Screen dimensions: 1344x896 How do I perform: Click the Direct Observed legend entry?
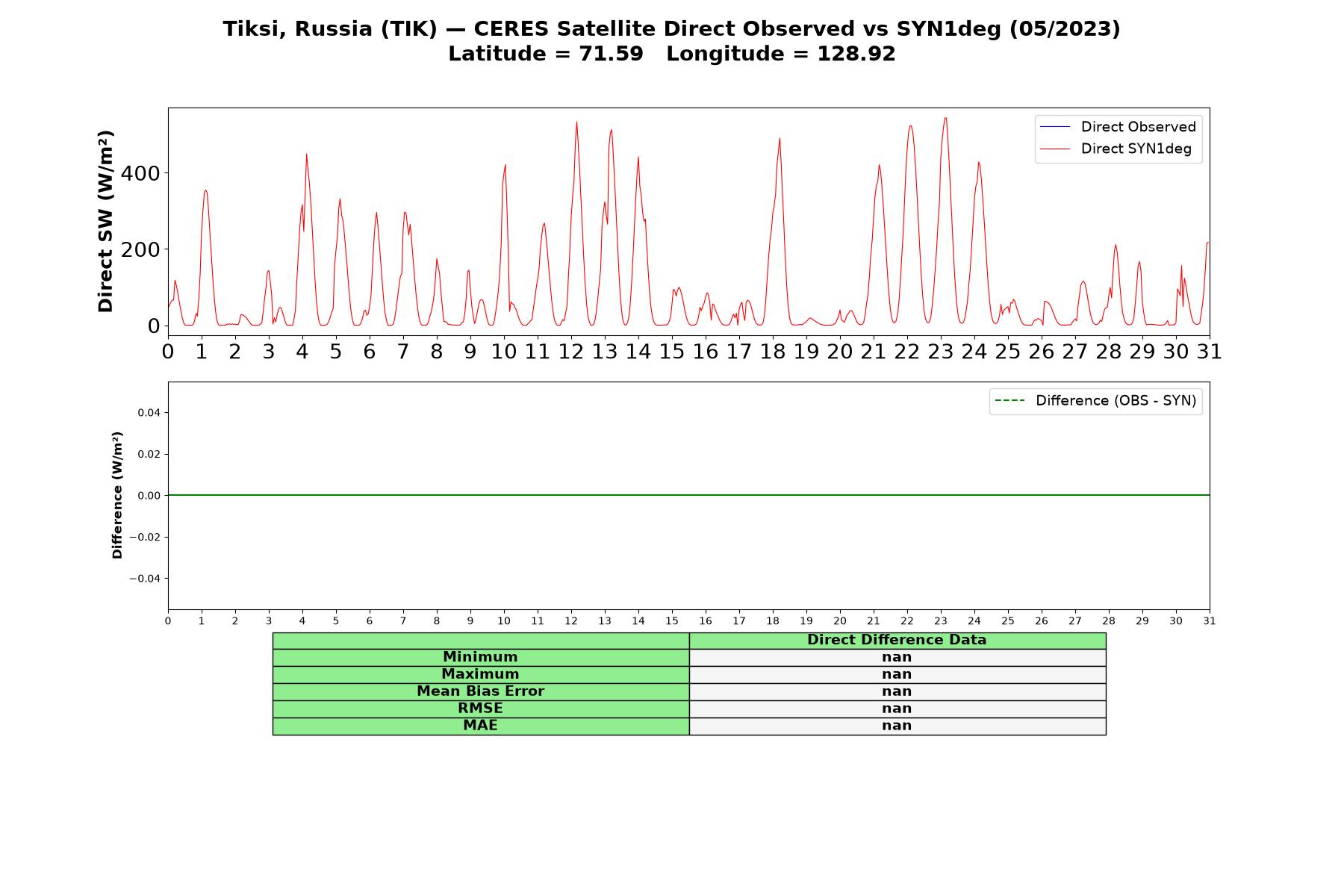pos(1118,127)
